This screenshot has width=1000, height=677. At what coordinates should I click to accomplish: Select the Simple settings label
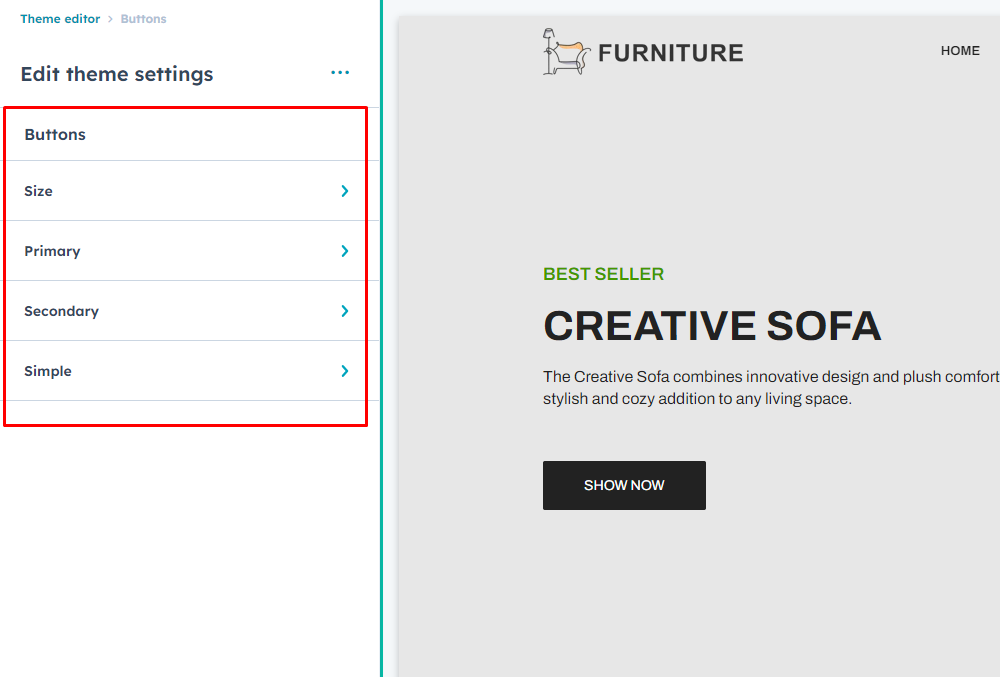[48, 371]
